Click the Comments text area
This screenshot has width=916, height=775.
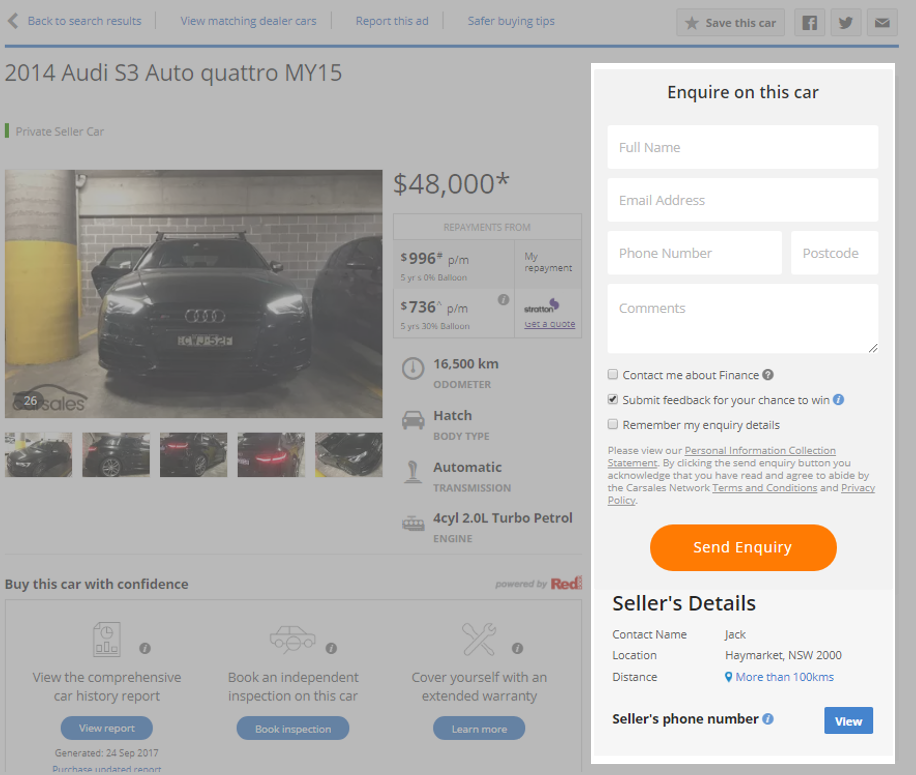click(x=742, y=319)
